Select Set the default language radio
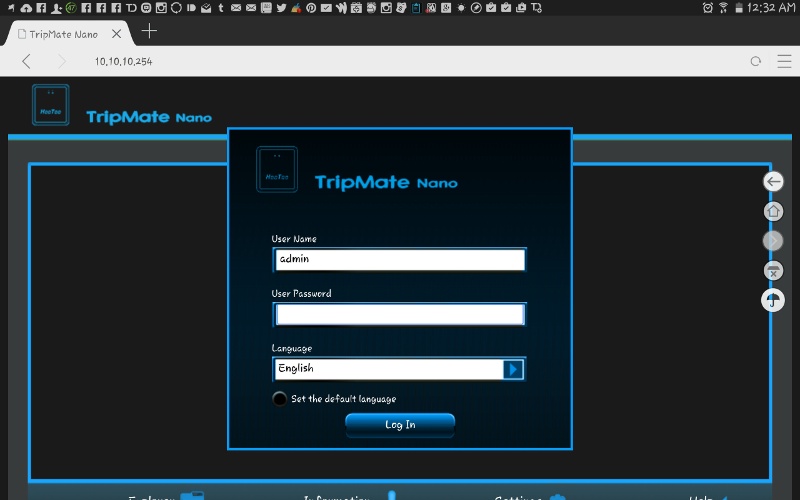 point(279,398)
